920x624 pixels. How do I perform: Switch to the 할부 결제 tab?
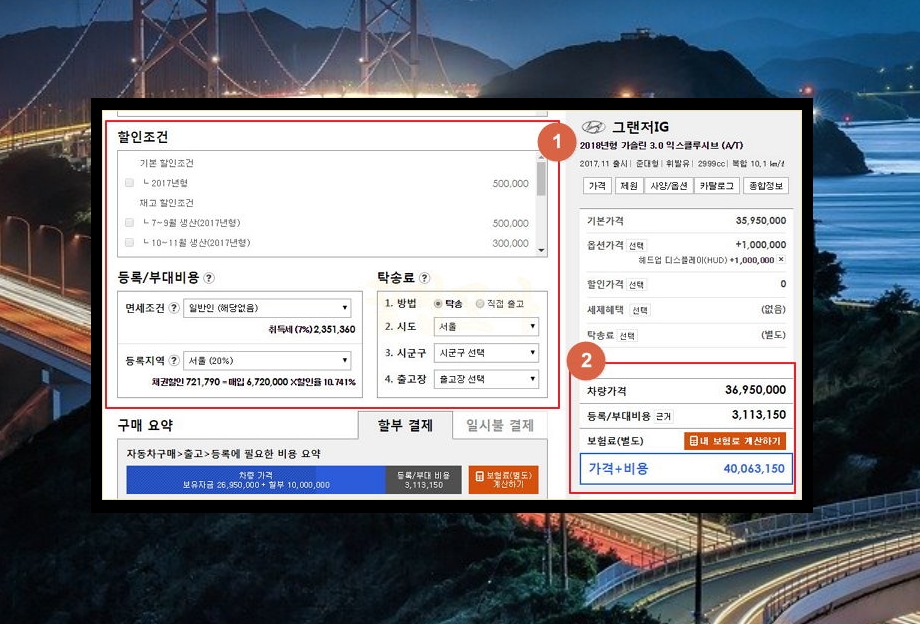pyautogui.click(x=405, y=425)
